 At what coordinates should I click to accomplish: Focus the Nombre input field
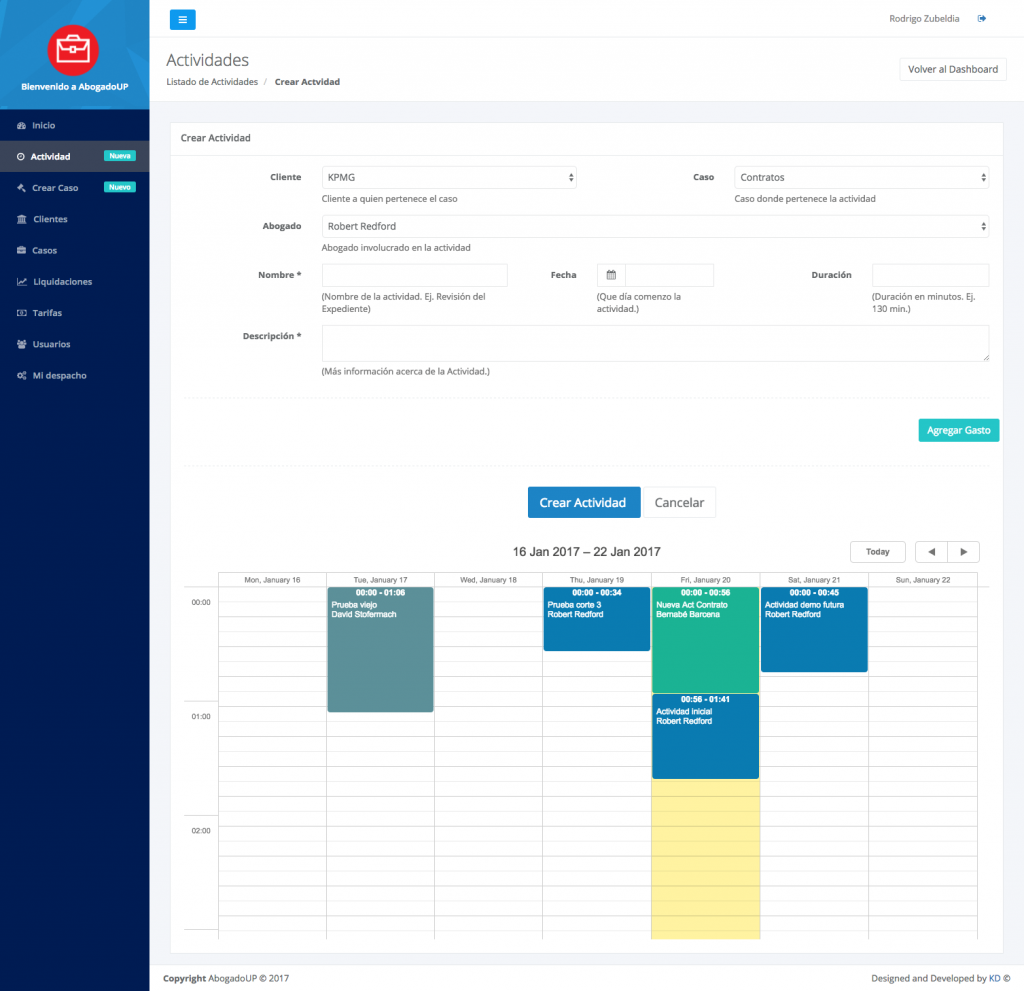click(415, 275)
